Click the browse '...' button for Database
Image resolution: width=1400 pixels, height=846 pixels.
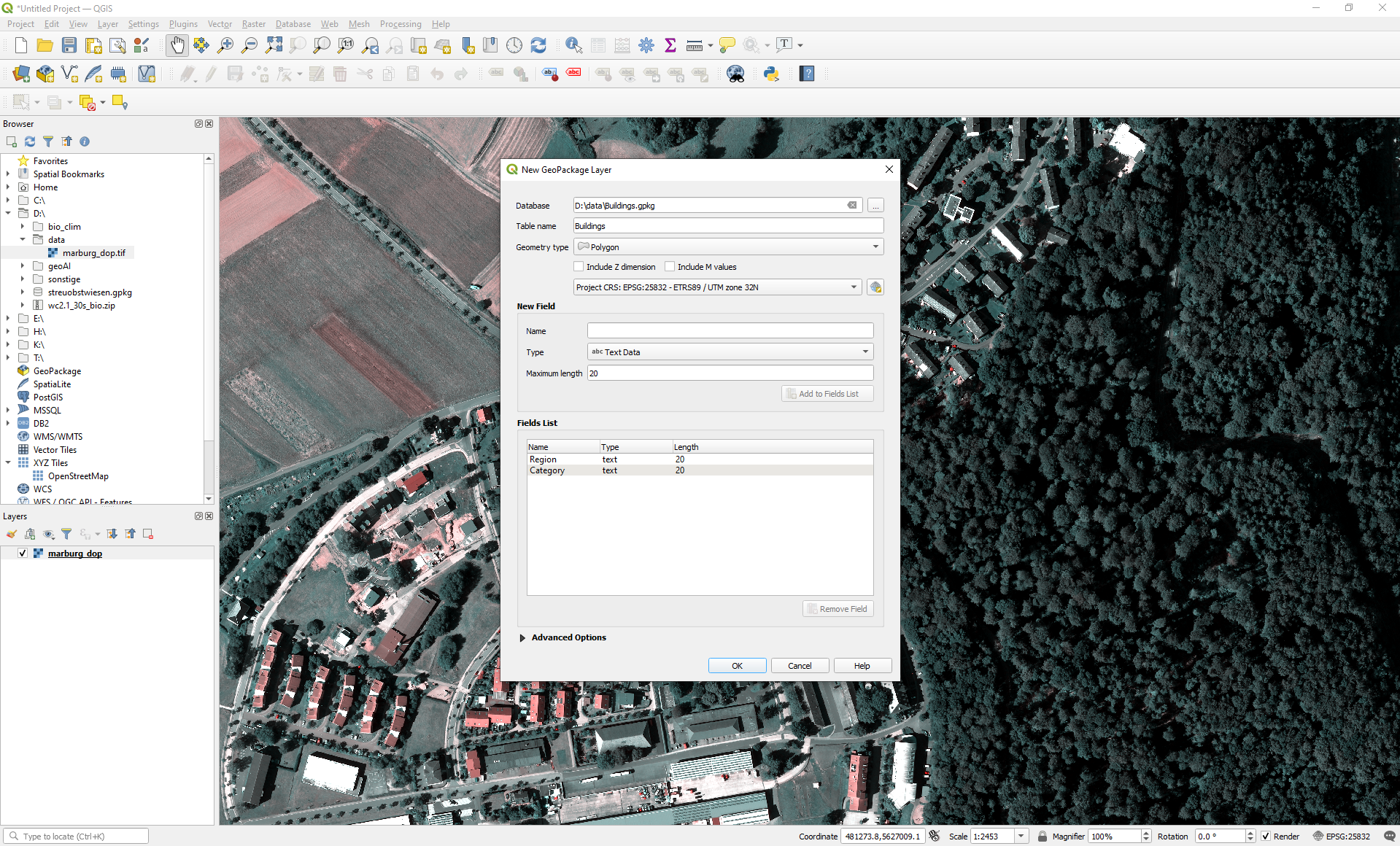[x=875, y=206]
